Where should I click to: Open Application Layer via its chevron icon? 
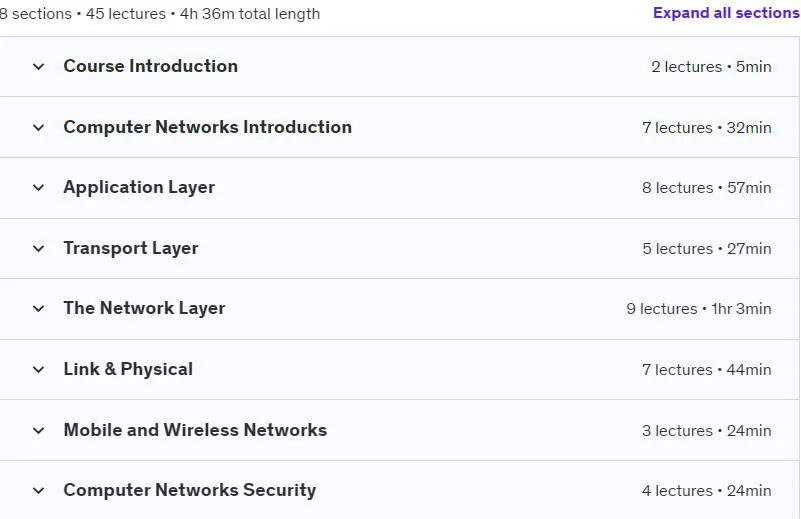tap(38, 187)
